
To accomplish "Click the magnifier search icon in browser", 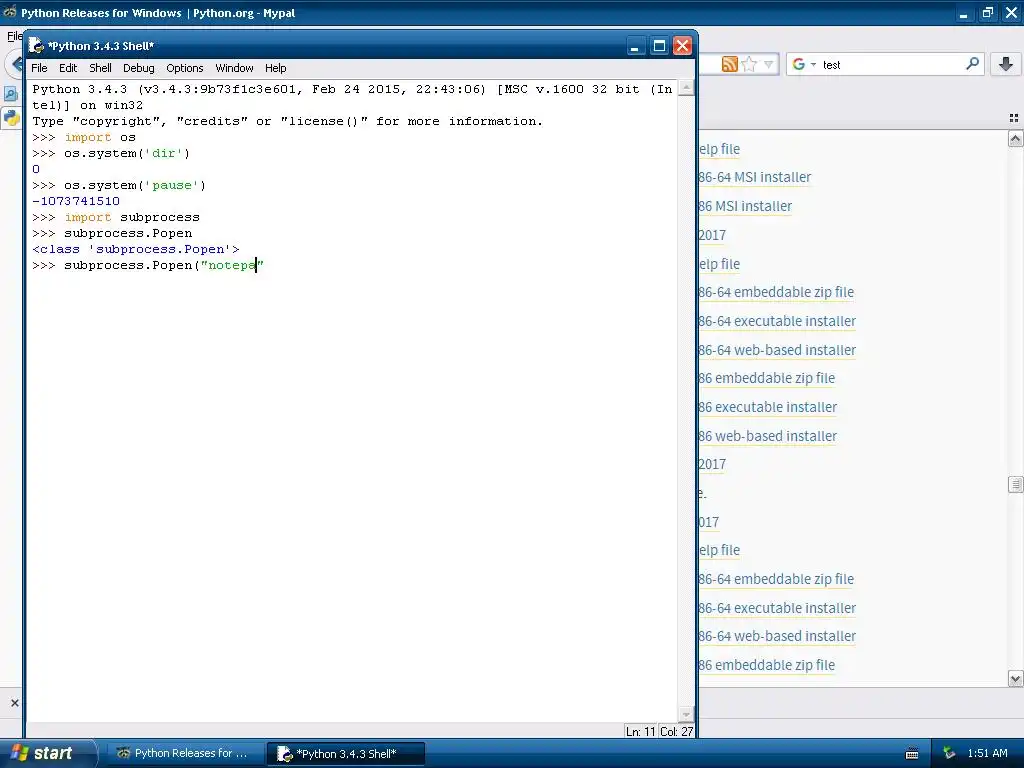I will coord(972,63).
